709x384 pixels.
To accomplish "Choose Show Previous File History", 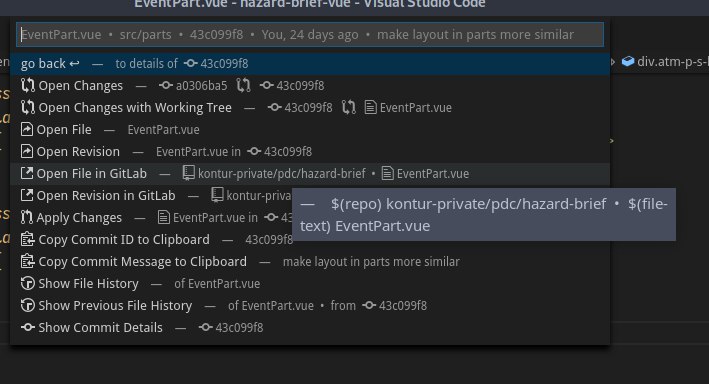I will [310, 306].
